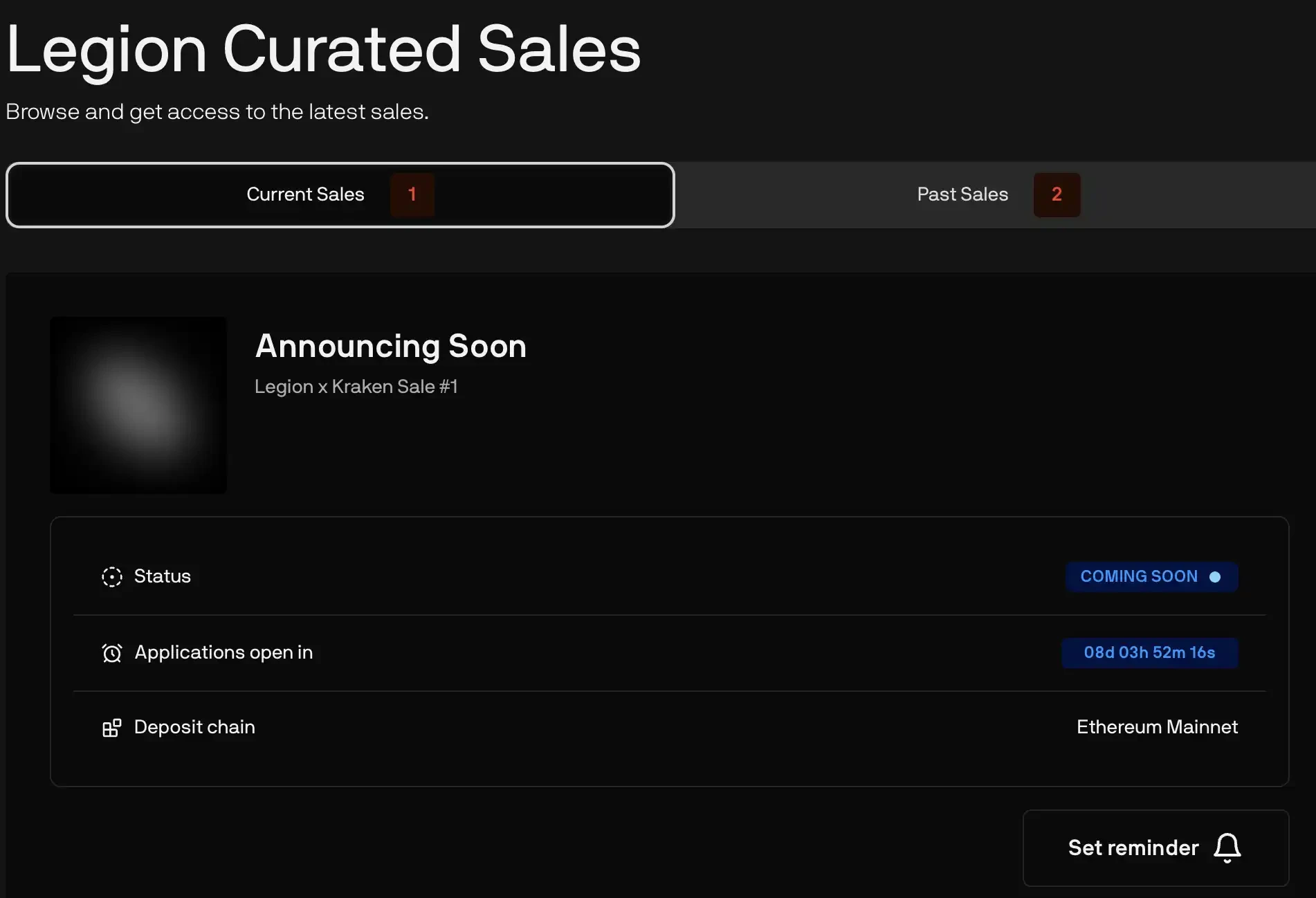1316x898 pixels.
Task: Click the dashed-circle Status icon
Action: (111, 576)
